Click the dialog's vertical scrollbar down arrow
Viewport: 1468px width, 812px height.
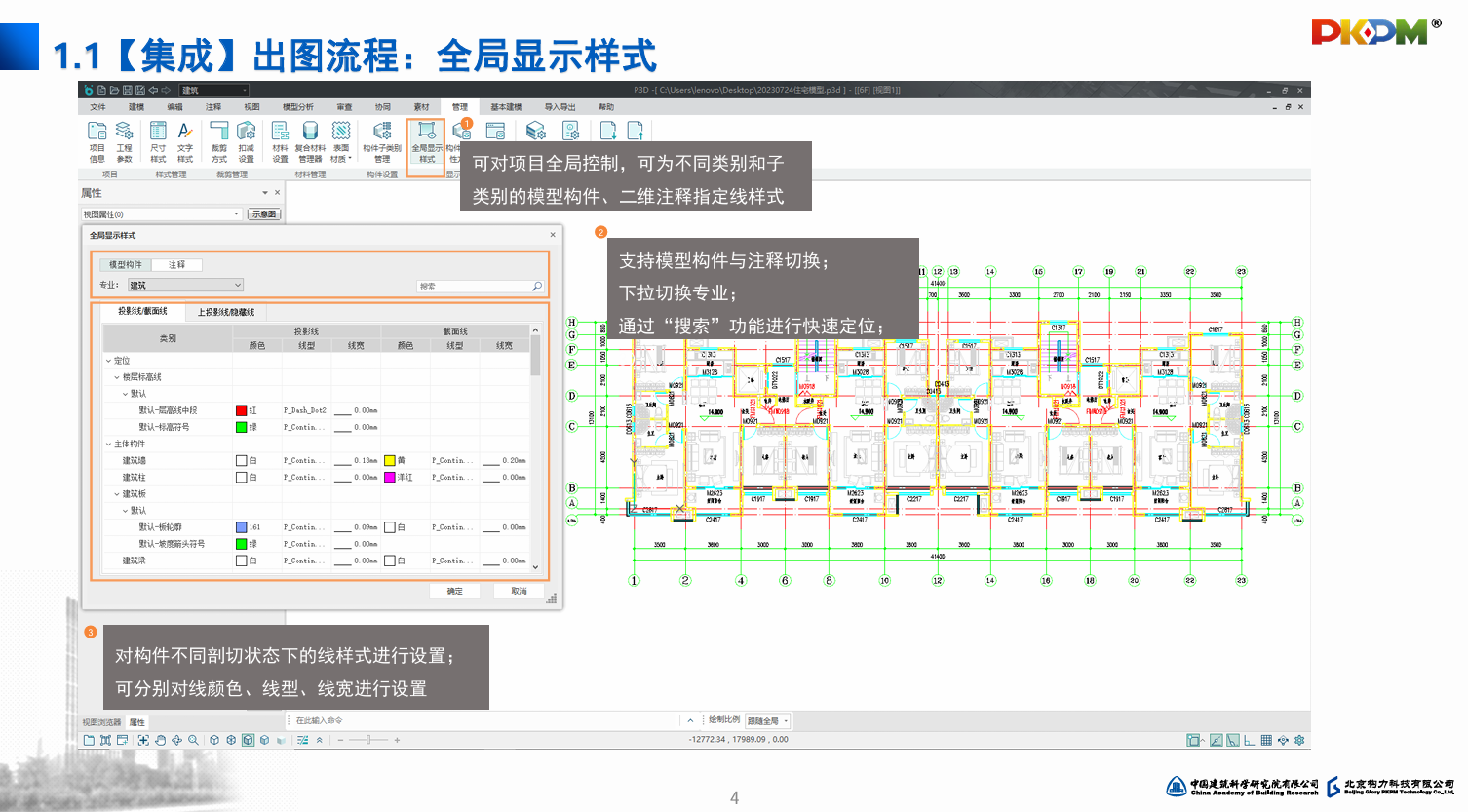coord(535,567)
